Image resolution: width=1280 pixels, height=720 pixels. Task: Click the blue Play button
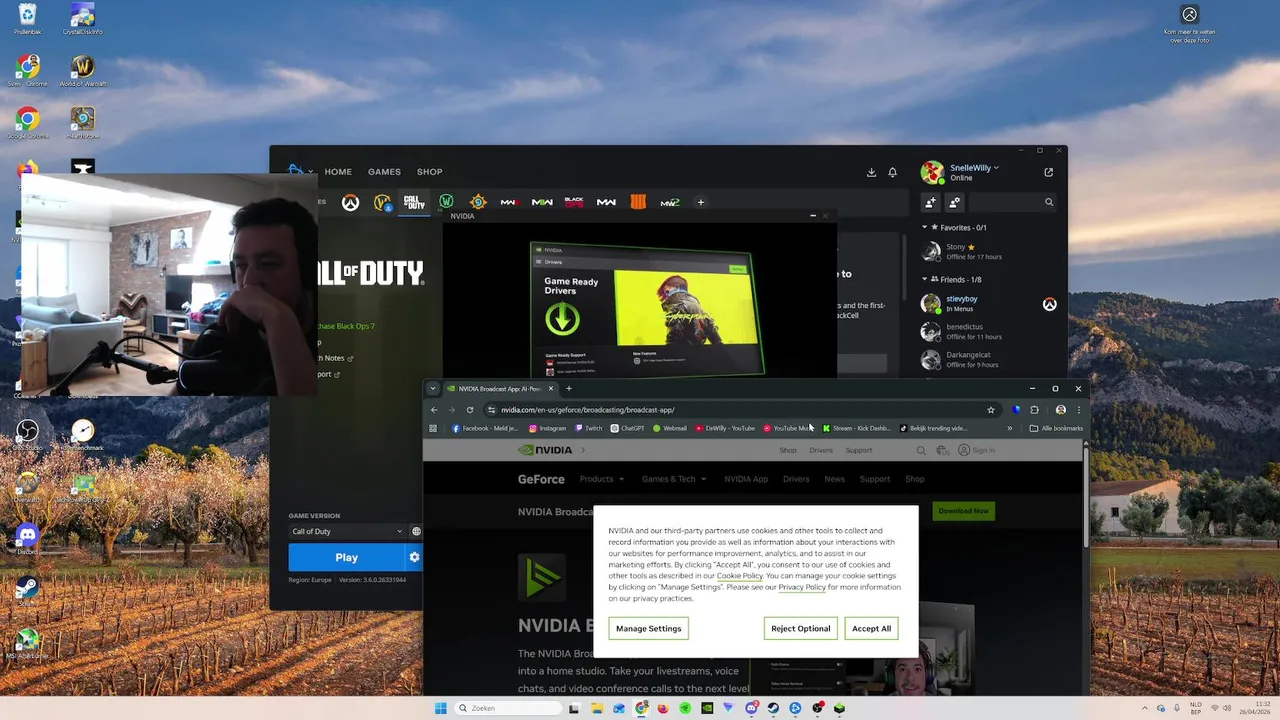tap(346, 557)
